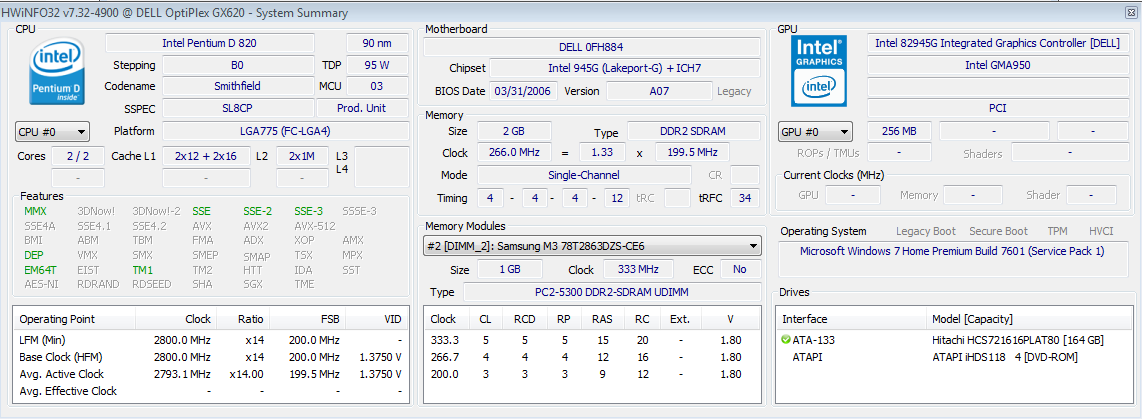Click the TM1 feature label
1143x420 pixels.
(x=143, y=270)
